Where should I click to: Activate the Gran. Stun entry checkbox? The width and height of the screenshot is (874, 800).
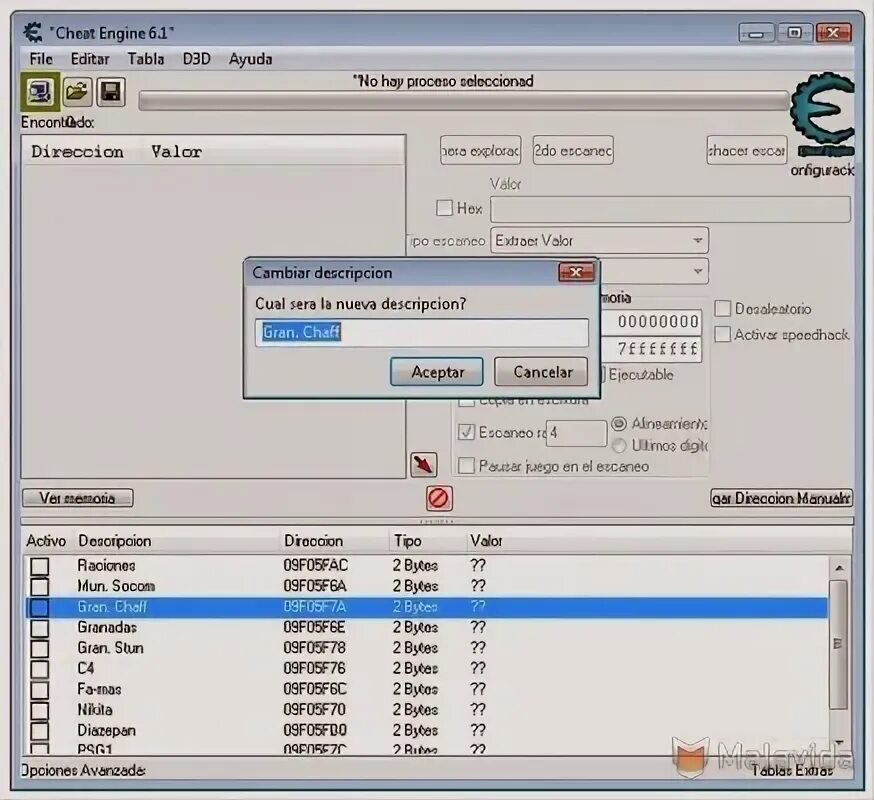click(40, 648)
